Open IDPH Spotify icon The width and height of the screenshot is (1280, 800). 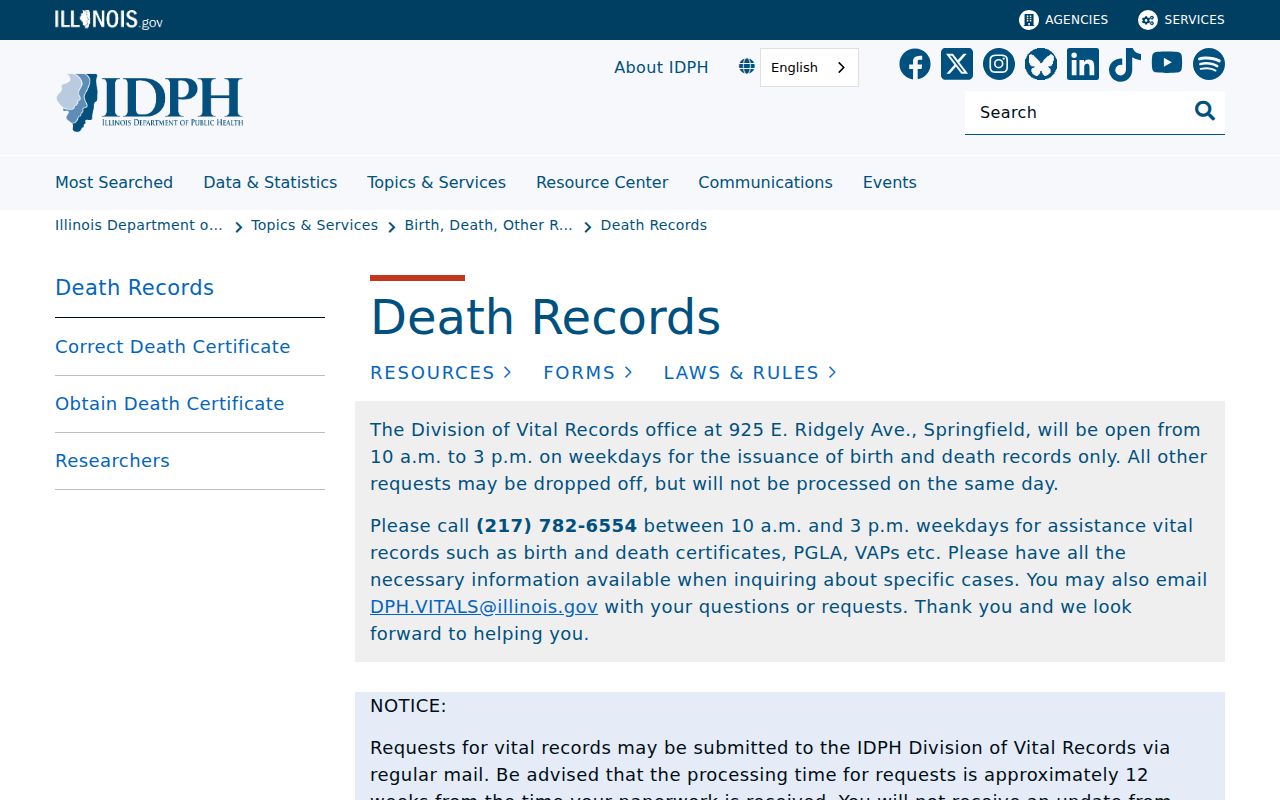point(1209,64)
